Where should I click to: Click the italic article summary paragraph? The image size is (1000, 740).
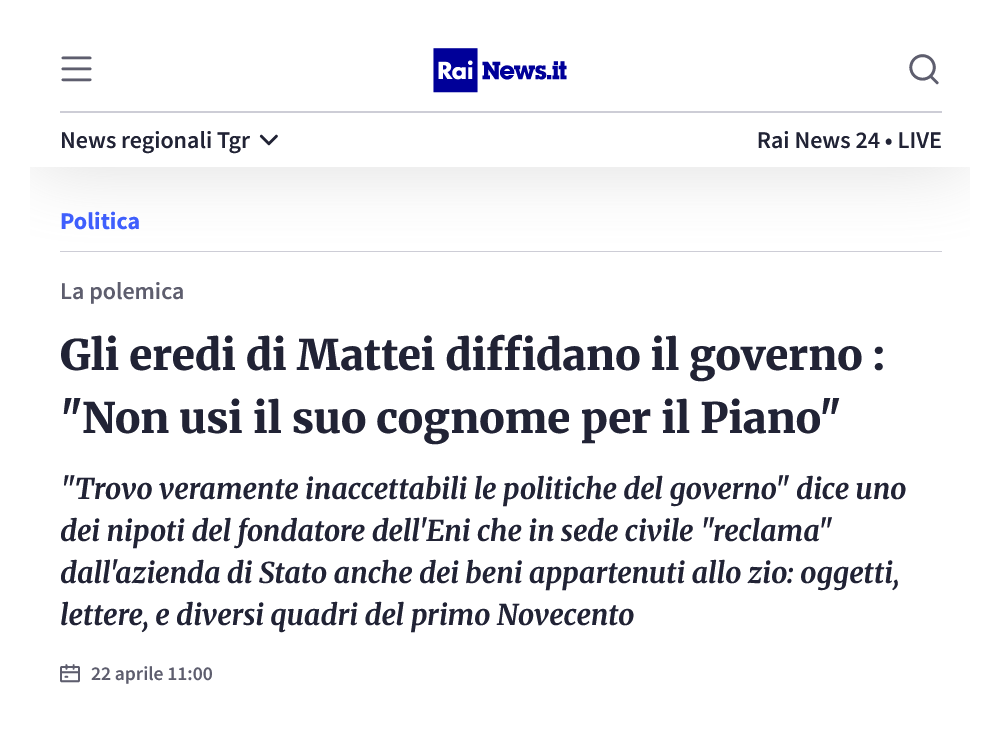480,551
